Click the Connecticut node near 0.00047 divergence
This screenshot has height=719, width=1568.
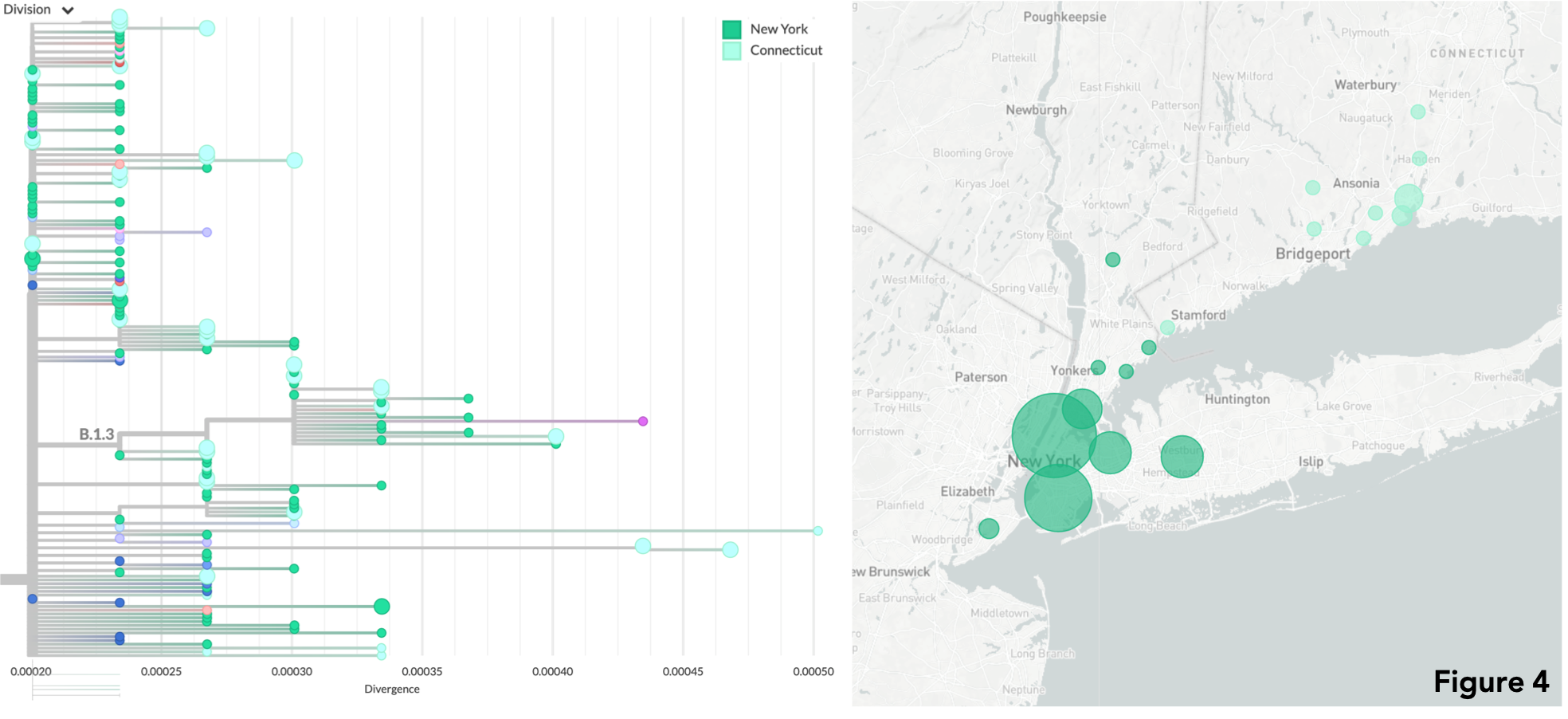[x=730, y=550]
